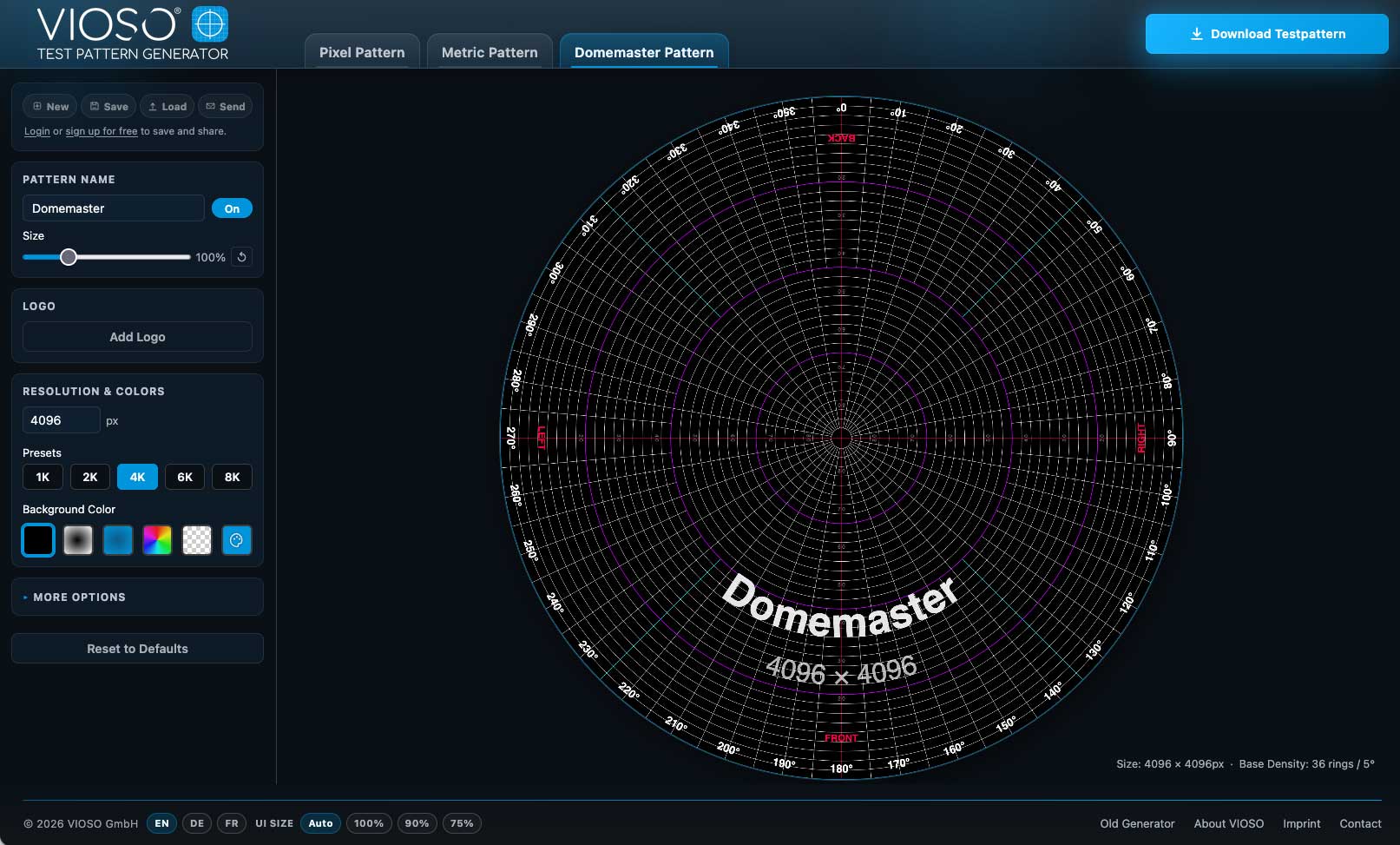Open sign up for free link
The width and height of the screenshot is (1400, 845).
[x=102, y=131]
